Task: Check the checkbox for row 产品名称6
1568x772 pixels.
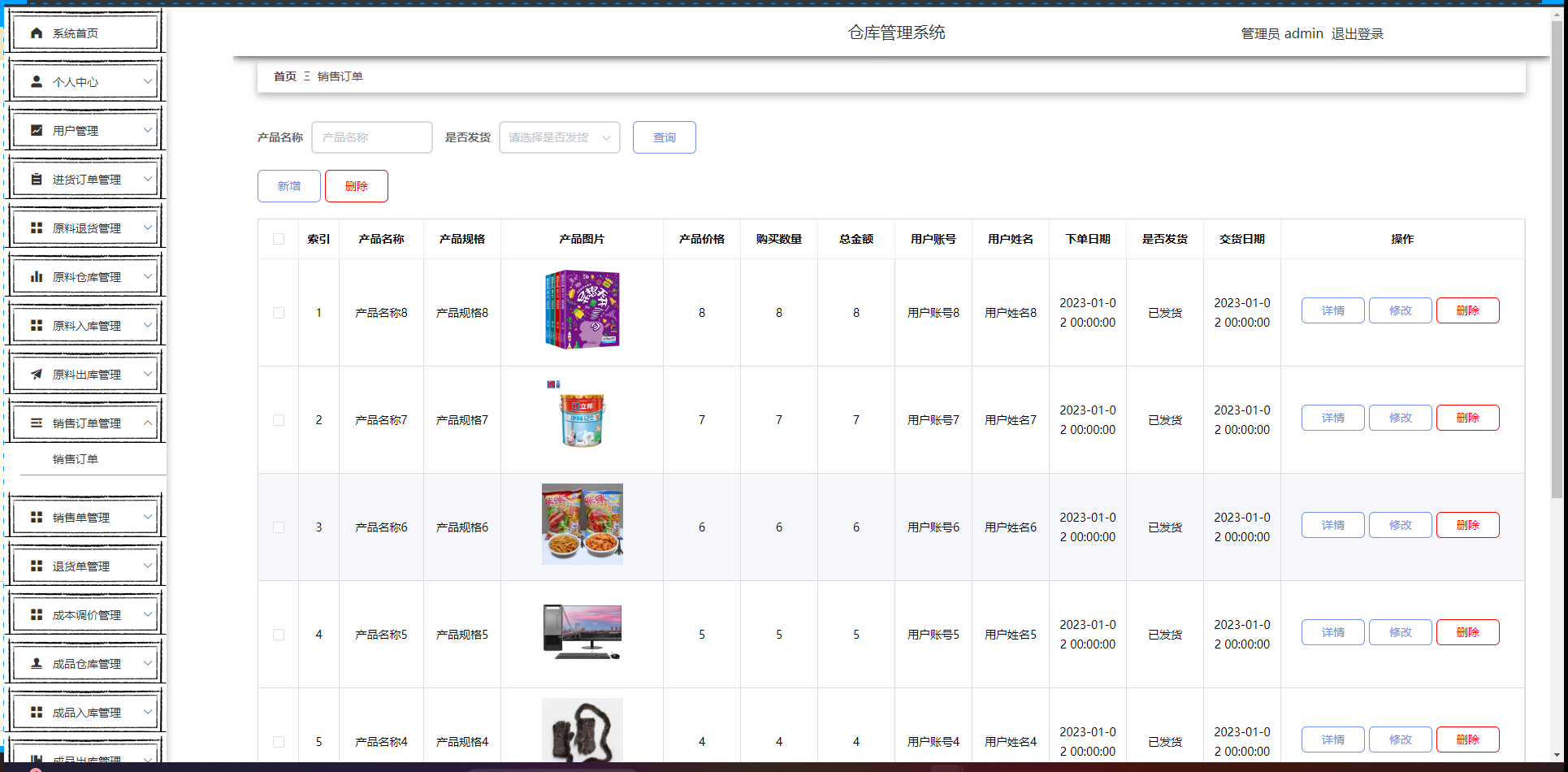Action: tap(279, 527)
